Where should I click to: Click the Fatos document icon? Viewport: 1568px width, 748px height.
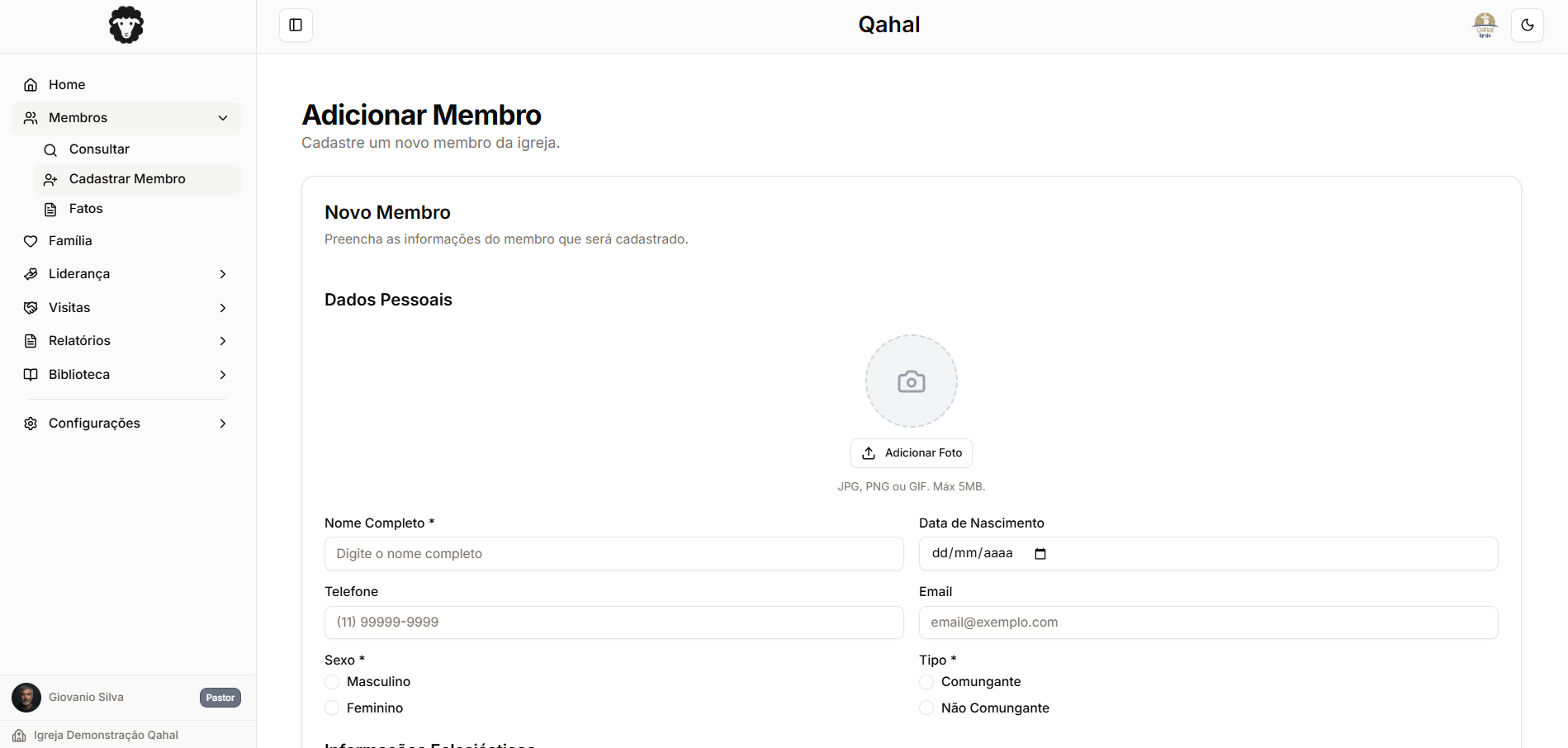[x=50, y=209]
